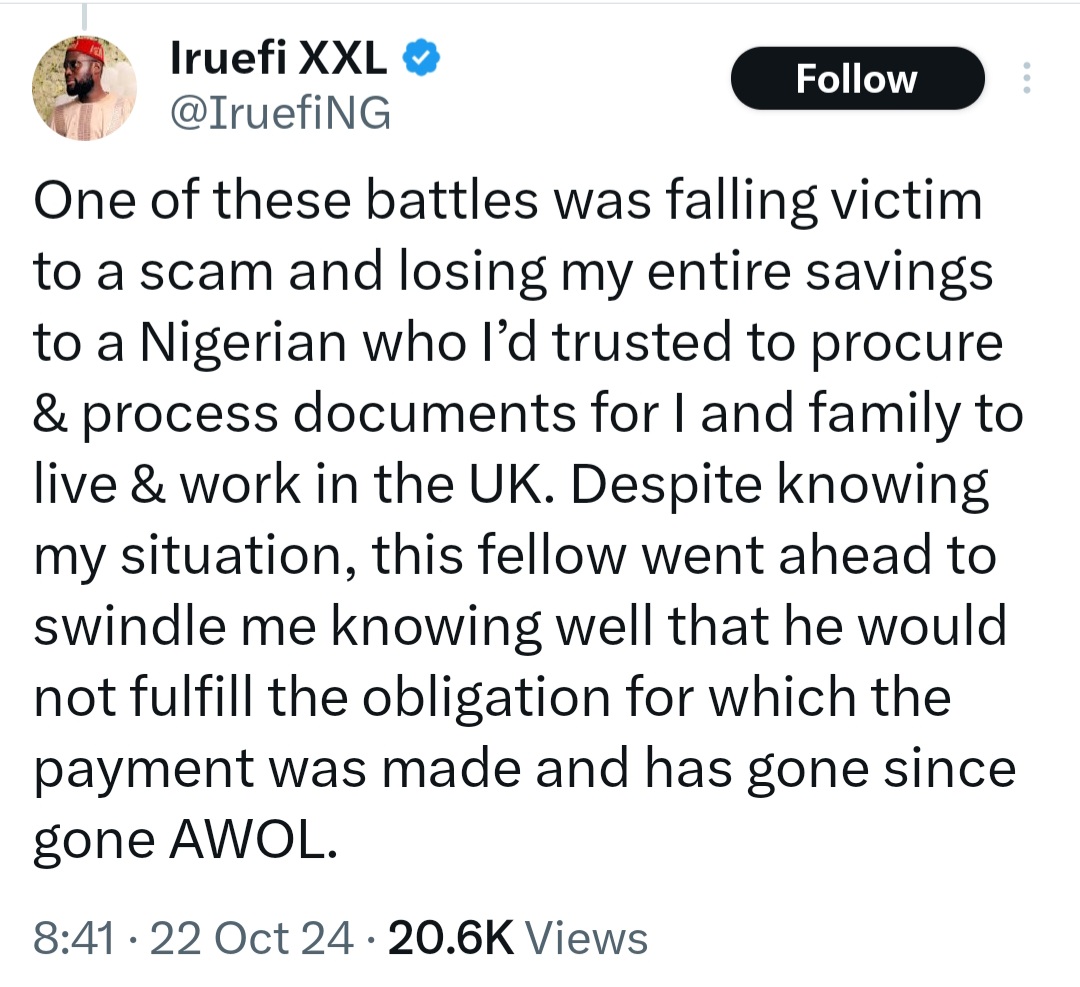The height and width of the screenshot is (987, 1080).
Task: Click the Views label beside the count
Action: (x=586, y=939)
